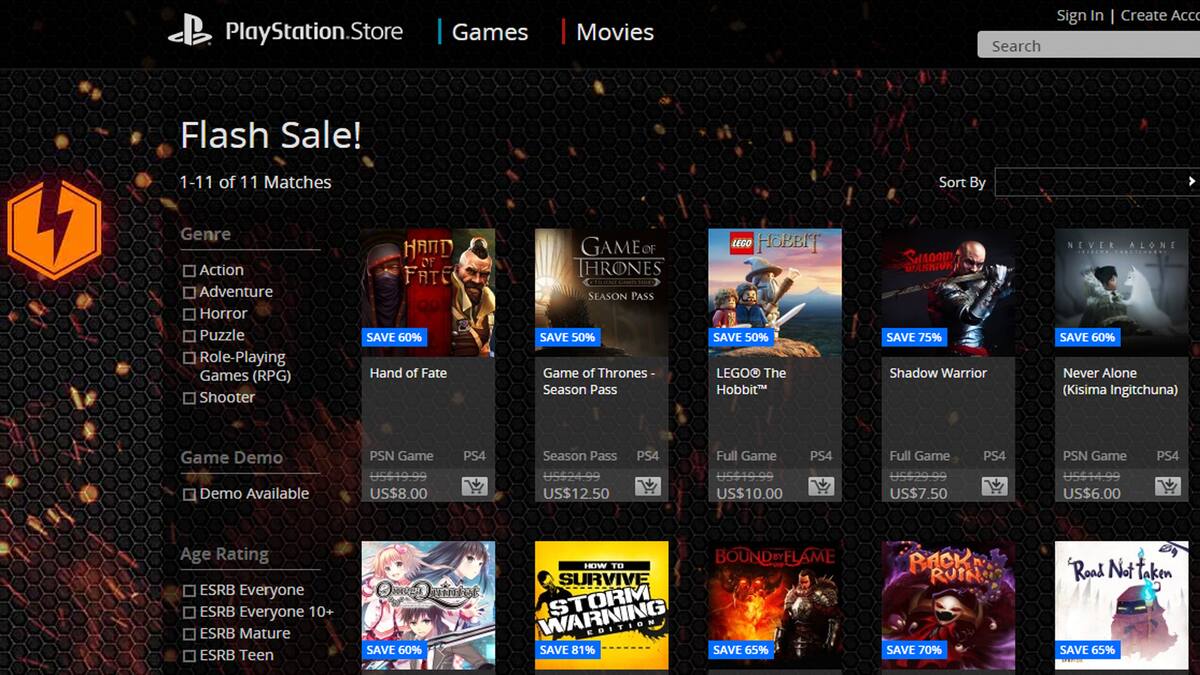
Task: Click the PlayStation Store wordmark
Action: pos(314,32)
